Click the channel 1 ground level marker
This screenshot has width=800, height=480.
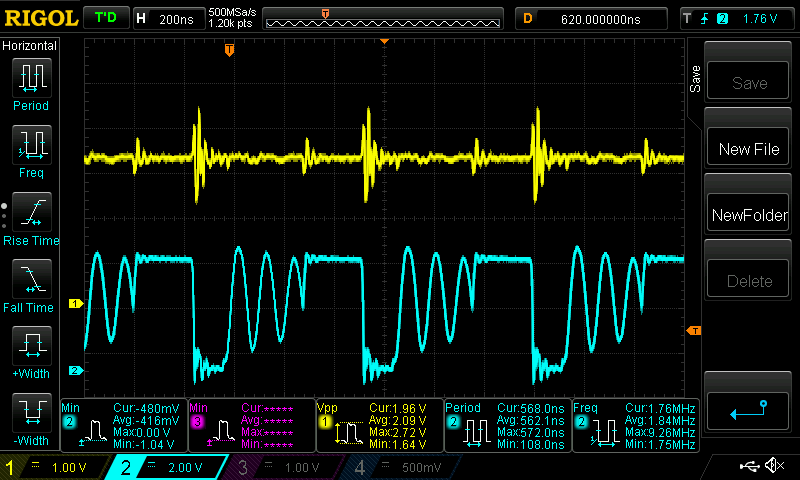(x=76, y=304)
